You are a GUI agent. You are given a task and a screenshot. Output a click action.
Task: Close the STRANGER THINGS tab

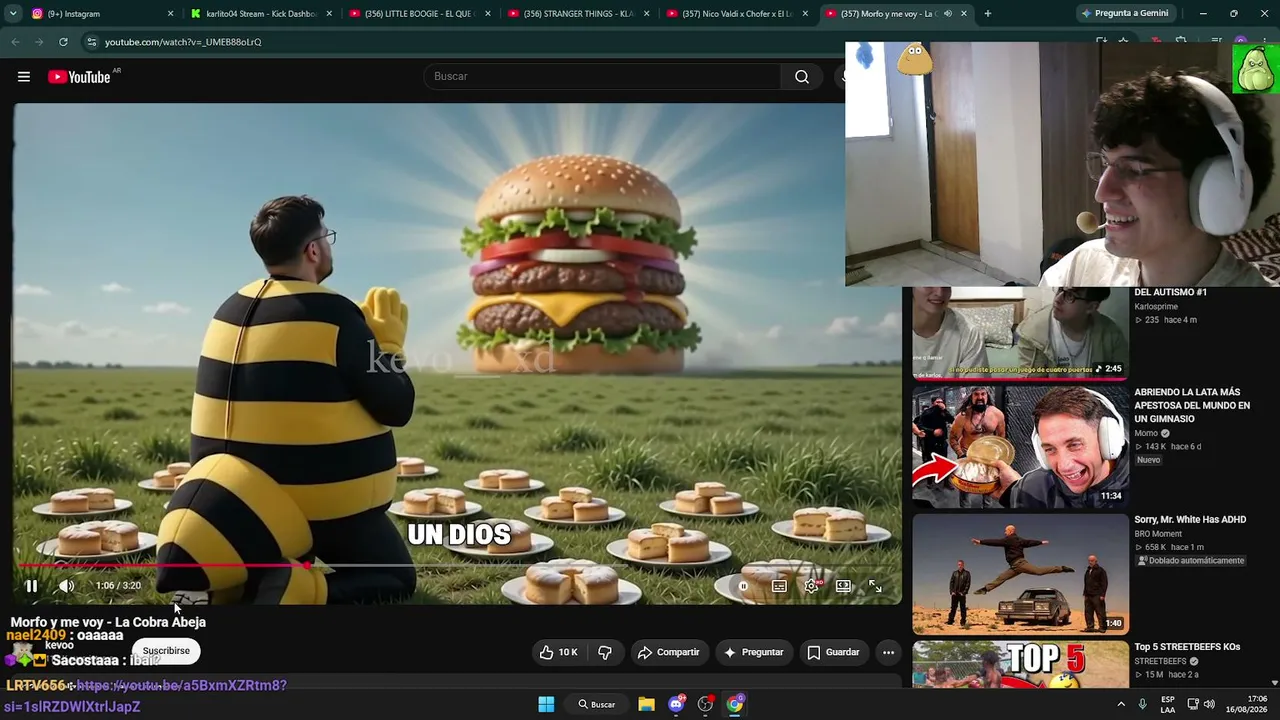click(x=647, y=14)
